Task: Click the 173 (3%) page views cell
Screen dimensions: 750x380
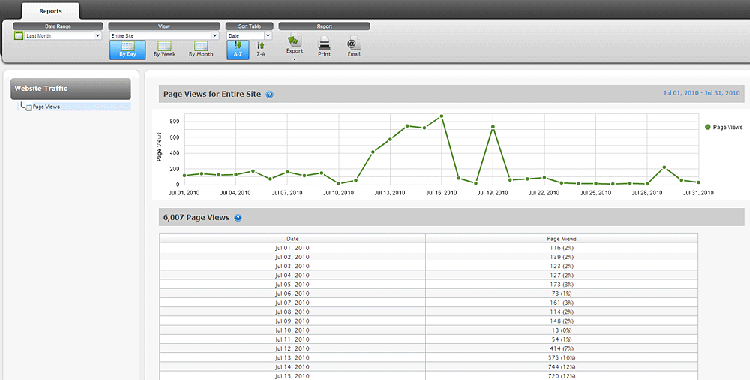Action: (x=562, y=284)
